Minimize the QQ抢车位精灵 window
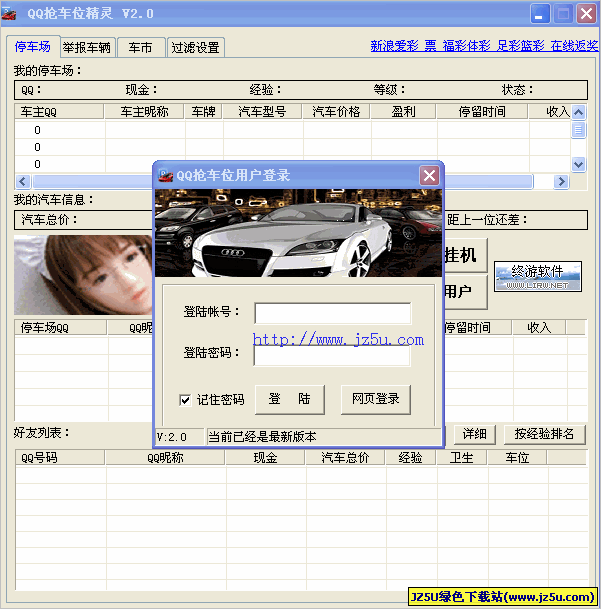Image resolution: width=601 pixels, height=609 pixels. click(x=540, y=14)
